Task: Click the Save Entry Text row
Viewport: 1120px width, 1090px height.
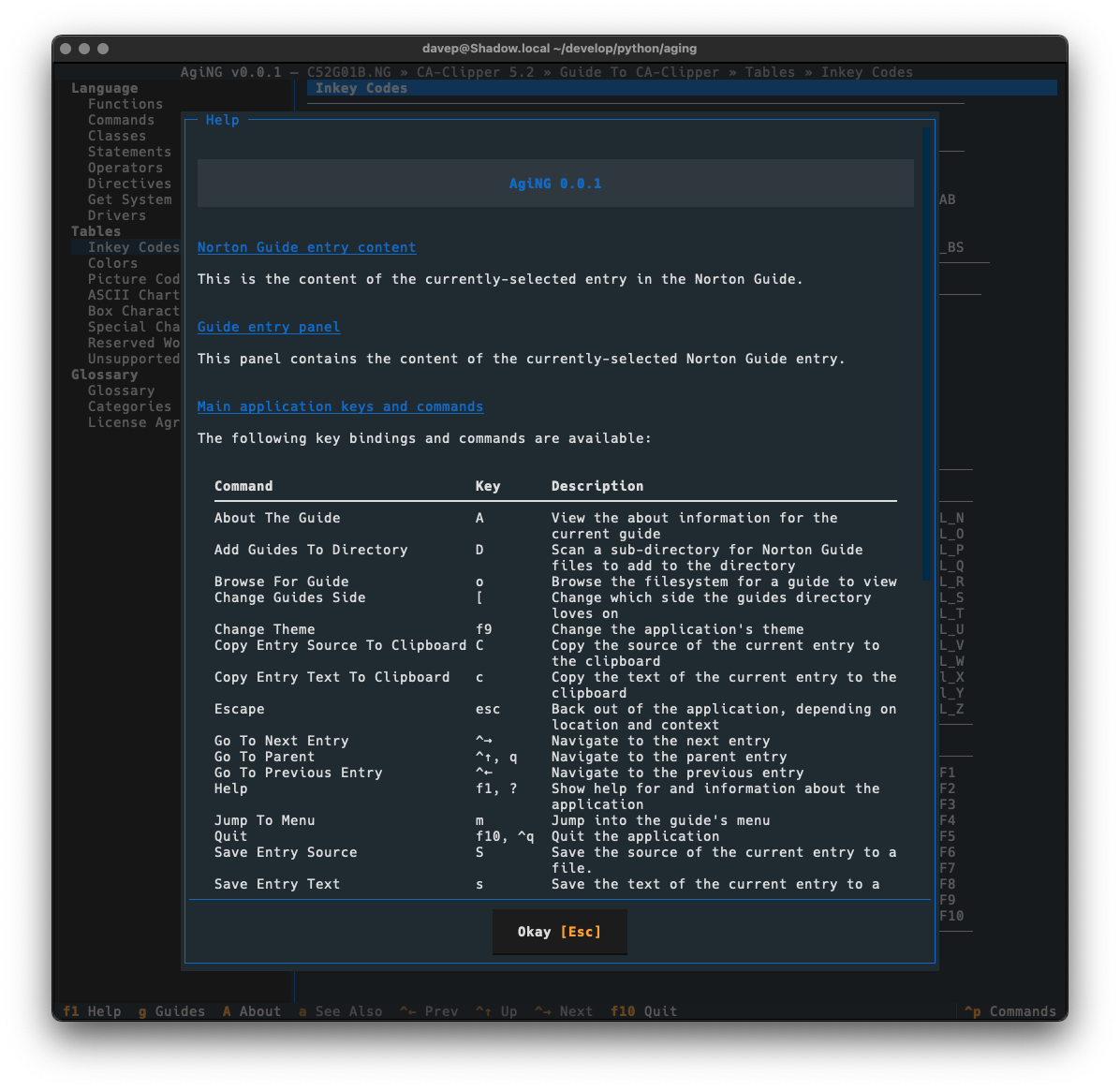Action: click(x=555, y=884)
